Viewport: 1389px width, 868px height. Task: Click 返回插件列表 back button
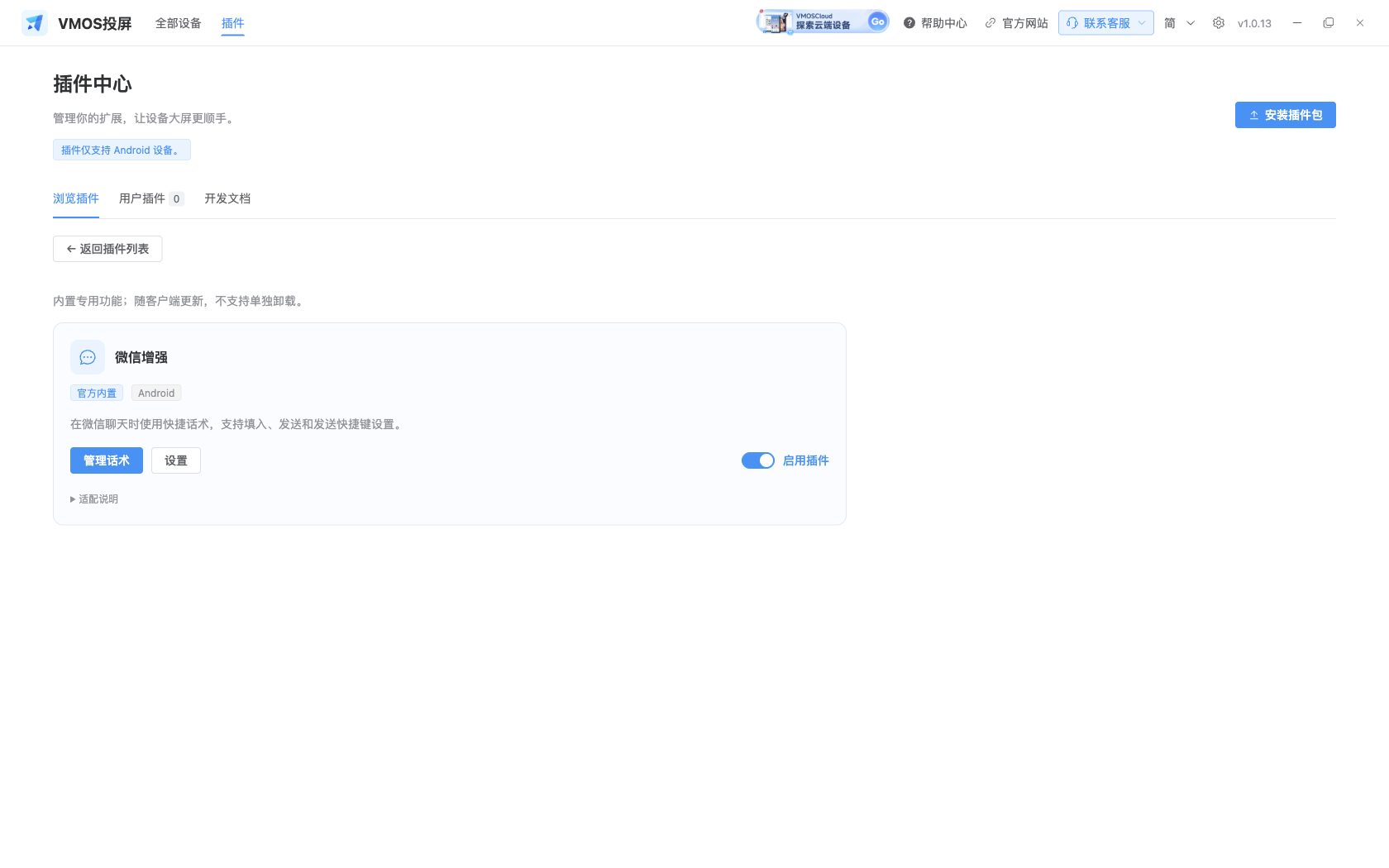coord(107,249)
